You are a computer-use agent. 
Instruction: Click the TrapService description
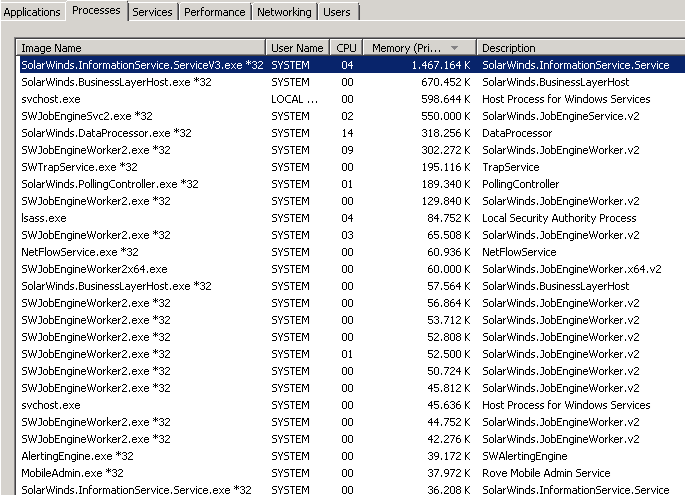click(x=511, y=167)
